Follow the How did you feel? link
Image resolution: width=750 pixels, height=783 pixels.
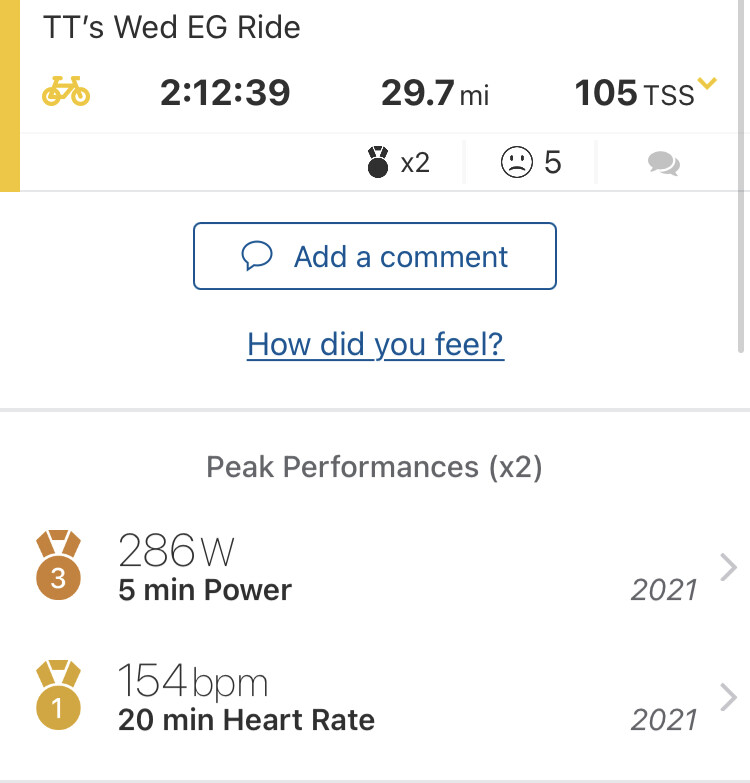(375, 344)
